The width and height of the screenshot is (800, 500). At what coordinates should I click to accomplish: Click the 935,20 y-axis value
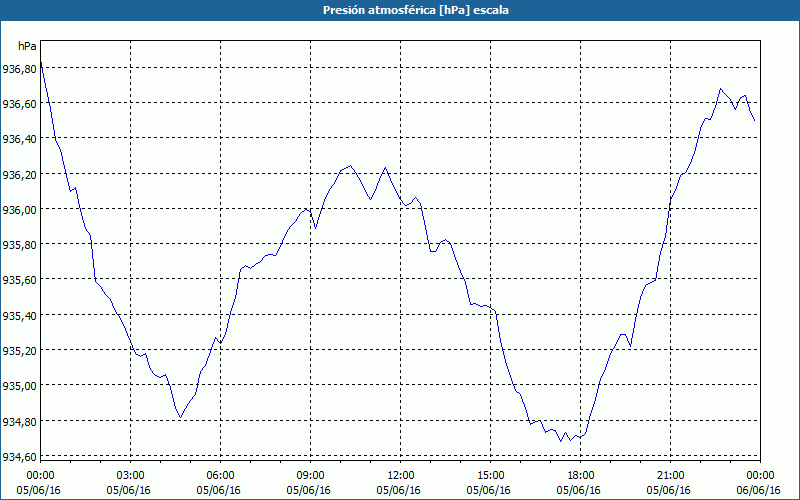point(19,351)
